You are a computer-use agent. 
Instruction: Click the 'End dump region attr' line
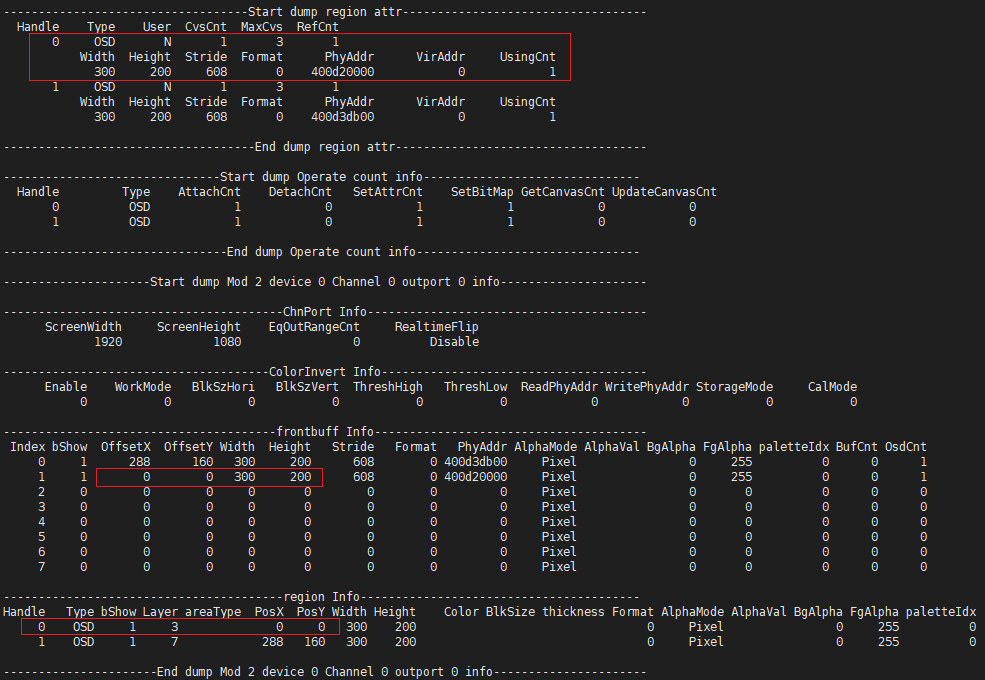pos(324,147)
